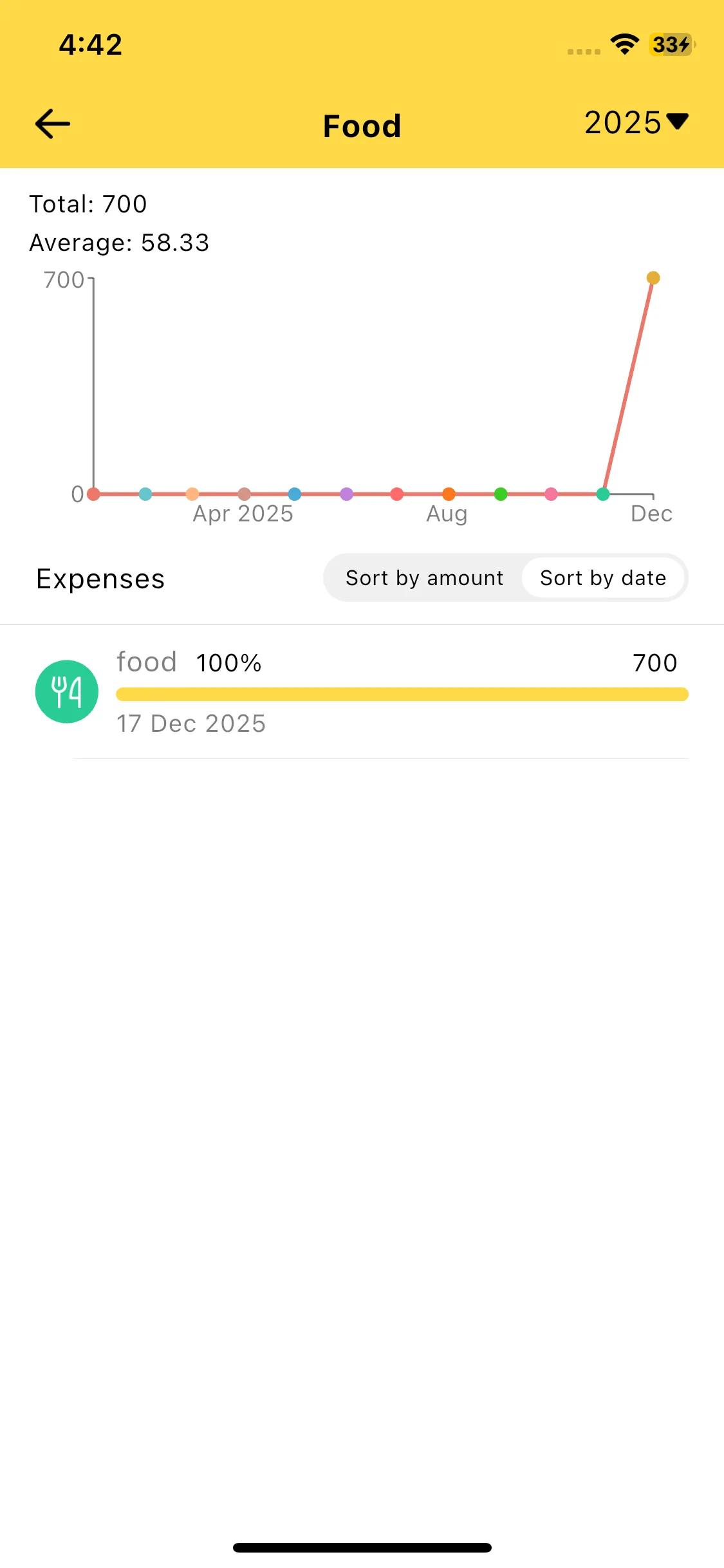
Task: Tap the green September data point
Action: click(x=501, y=494)
